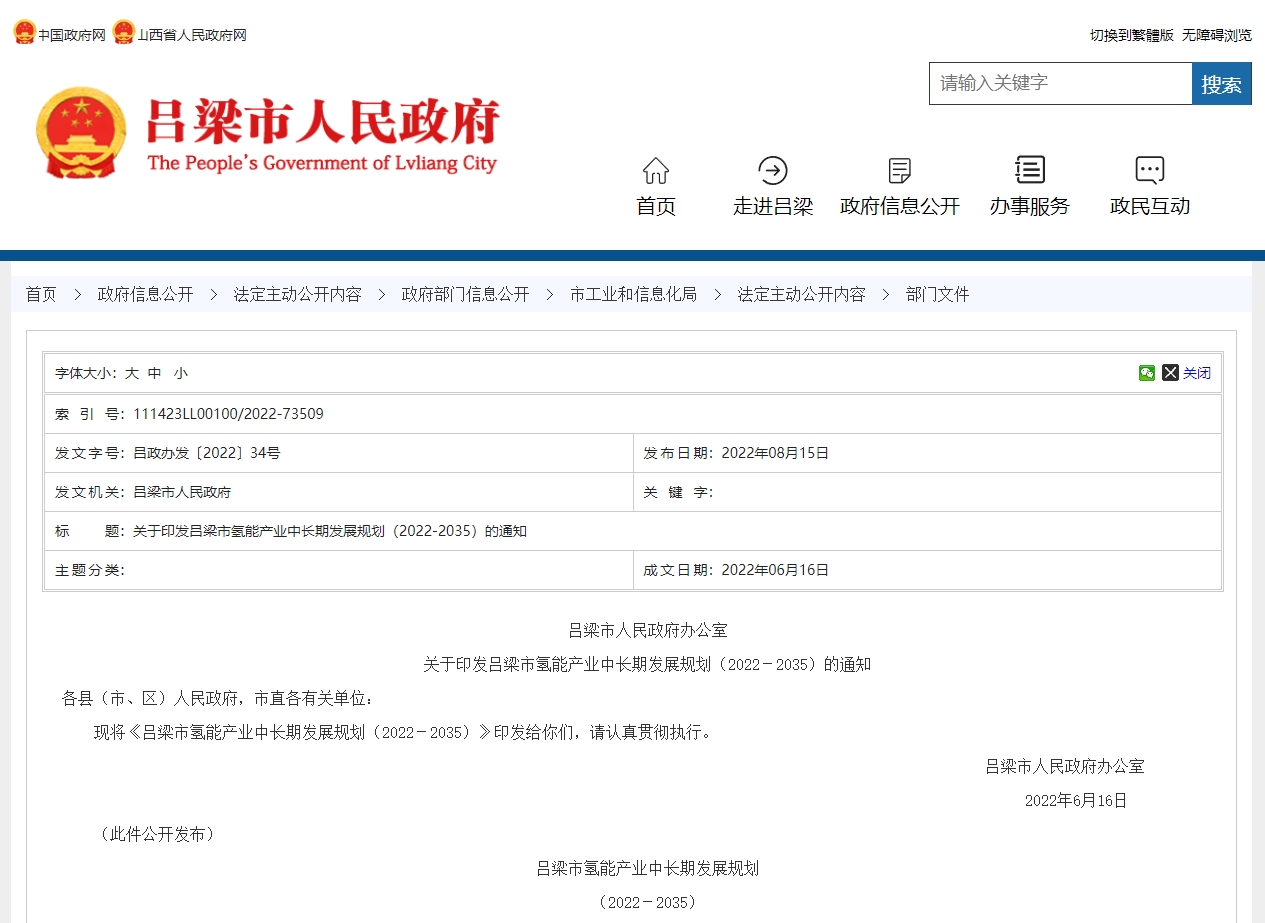This screenshot has width=1265, height=923.
Task: Click the publish date 2022年08月15日
Action: tap(775, 453)
